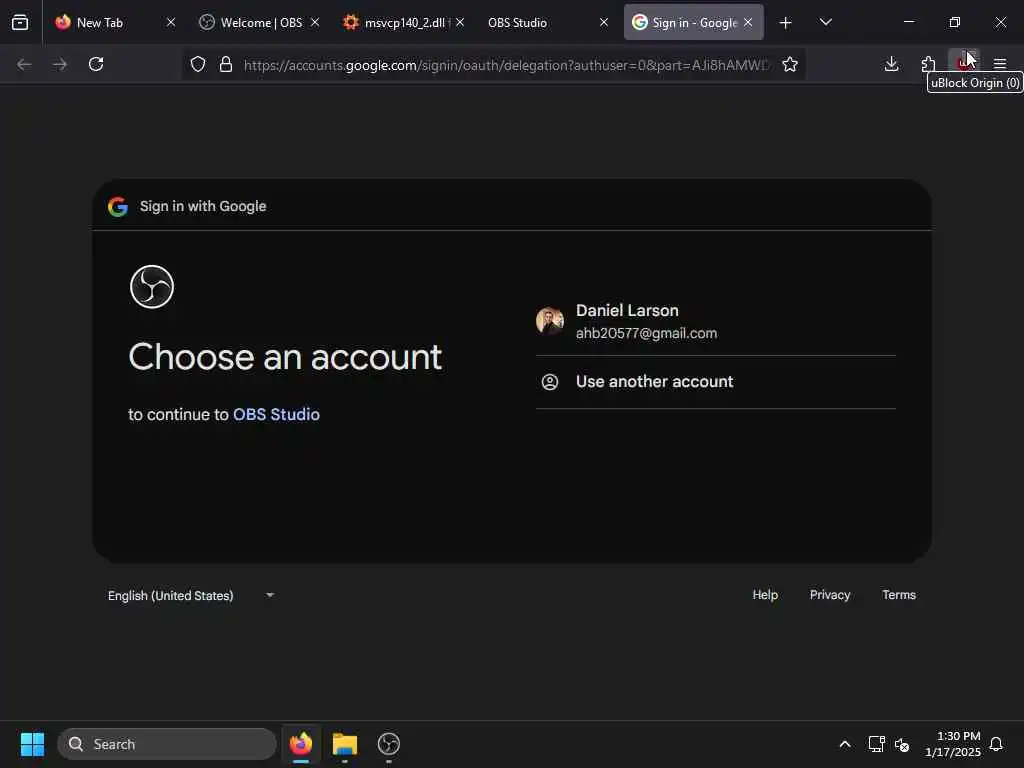Open Firefox from the taskbar

pyautogui.click(x=301, y=744)
